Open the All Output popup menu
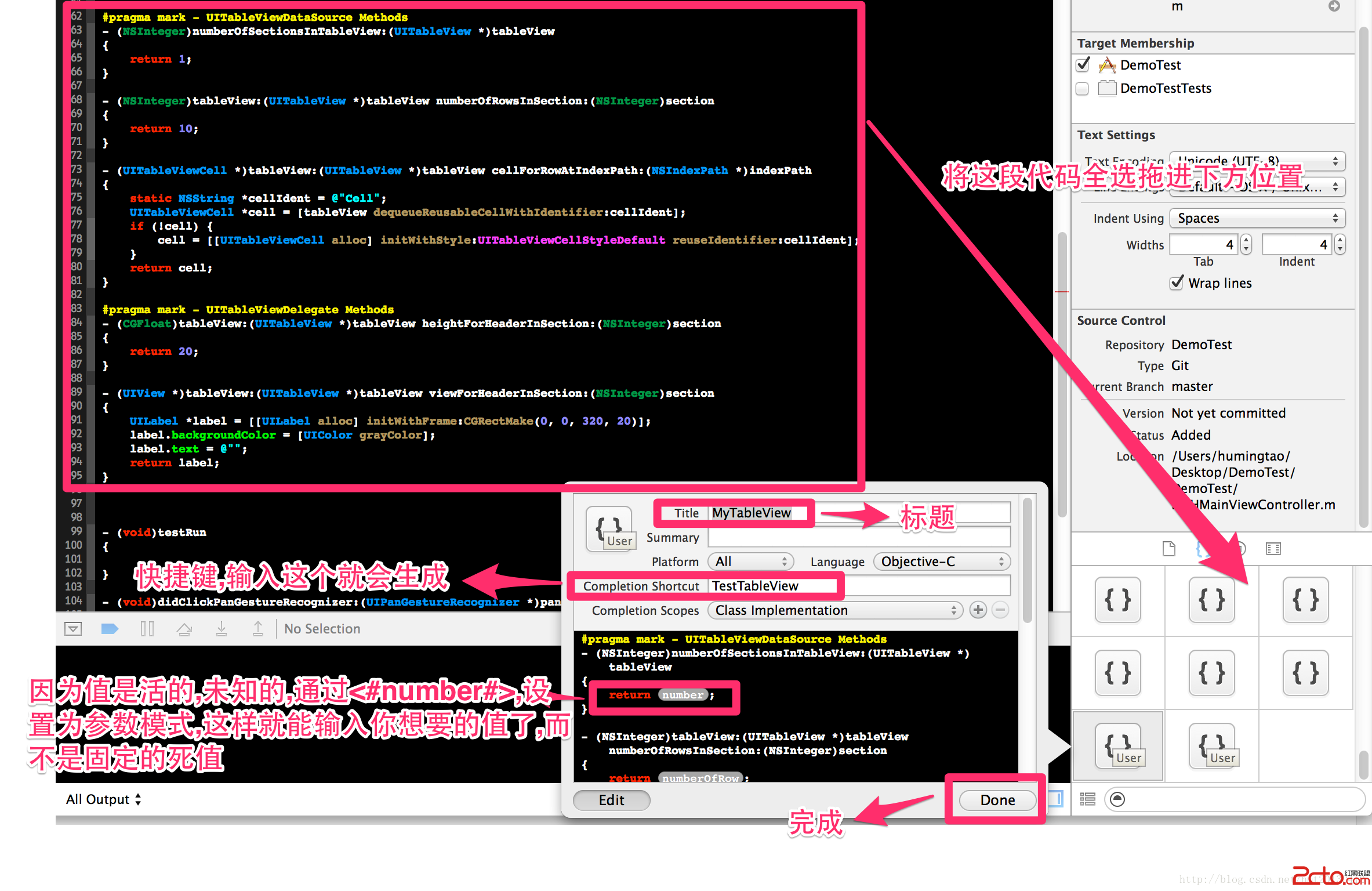Screen dimensions: 1372x891 [103, 799]
